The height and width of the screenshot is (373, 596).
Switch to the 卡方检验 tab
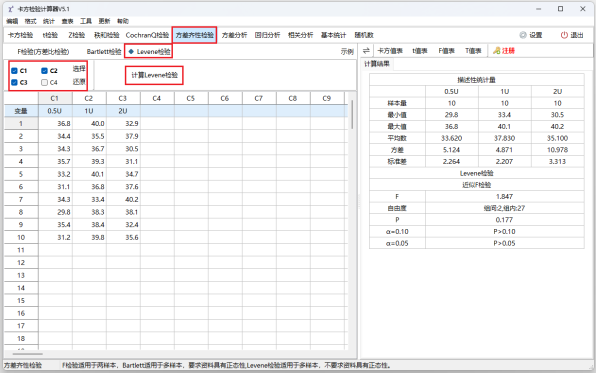coord(21,35)
